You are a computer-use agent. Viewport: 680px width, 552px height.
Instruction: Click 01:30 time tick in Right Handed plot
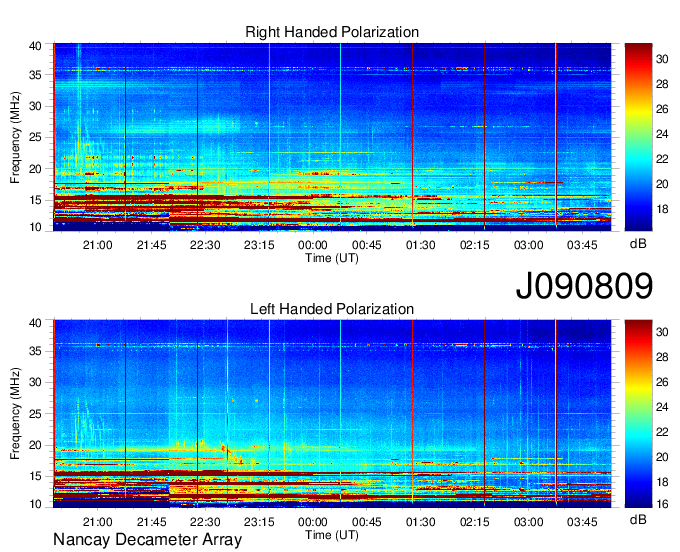421,245
